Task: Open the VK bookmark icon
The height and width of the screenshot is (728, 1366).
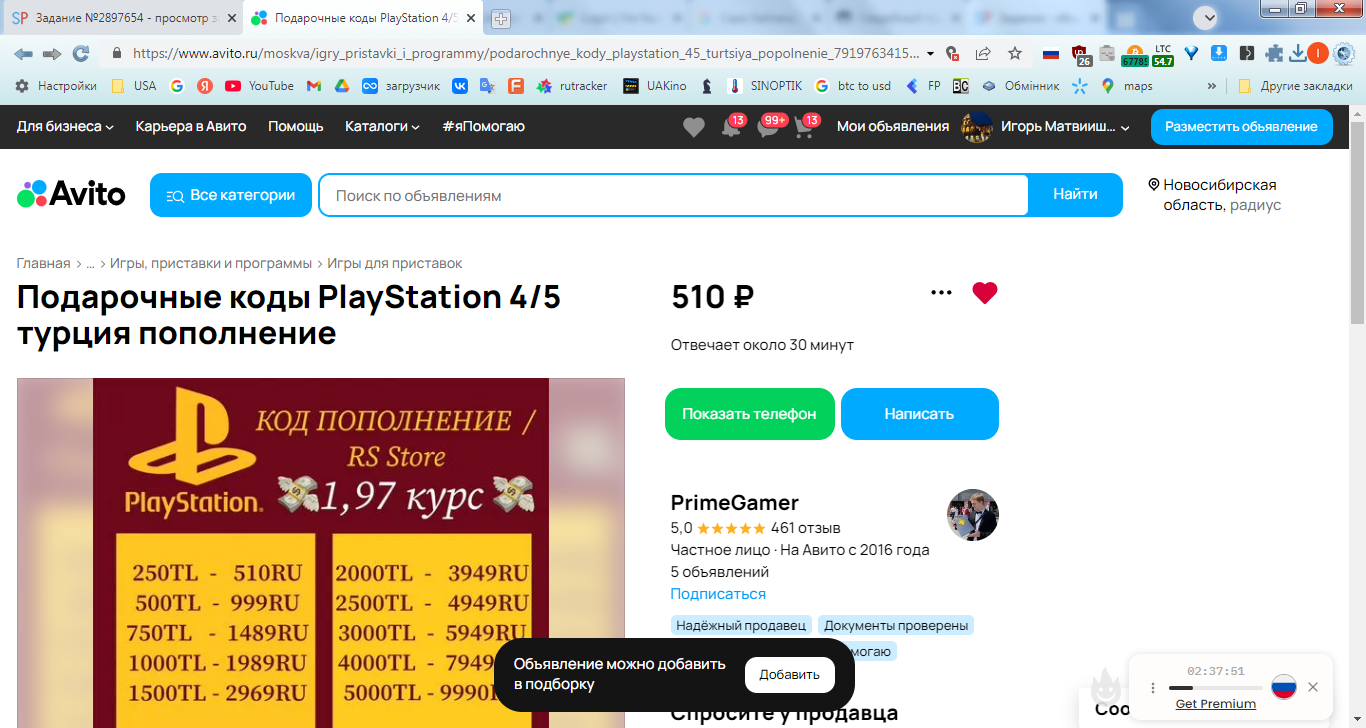Action: 459,86
